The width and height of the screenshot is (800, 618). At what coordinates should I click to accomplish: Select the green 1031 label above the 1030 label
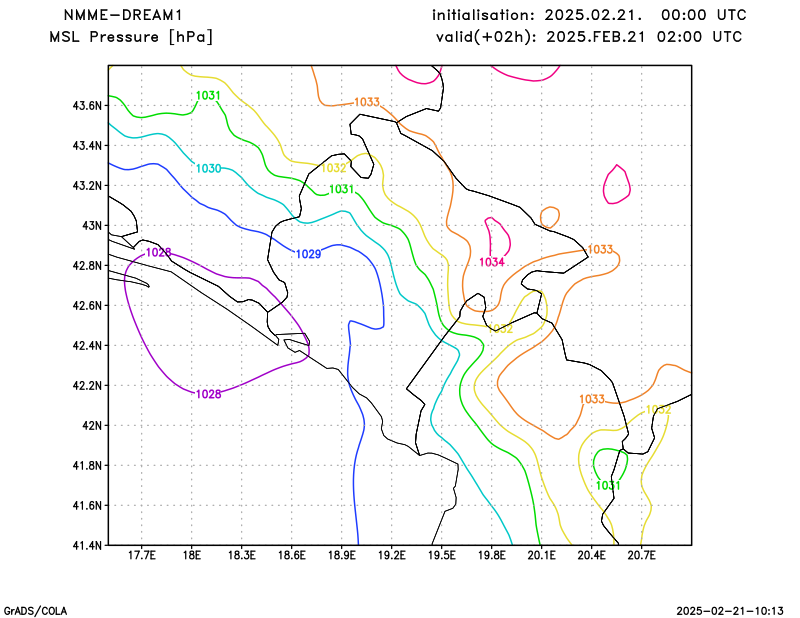[208, 95]
